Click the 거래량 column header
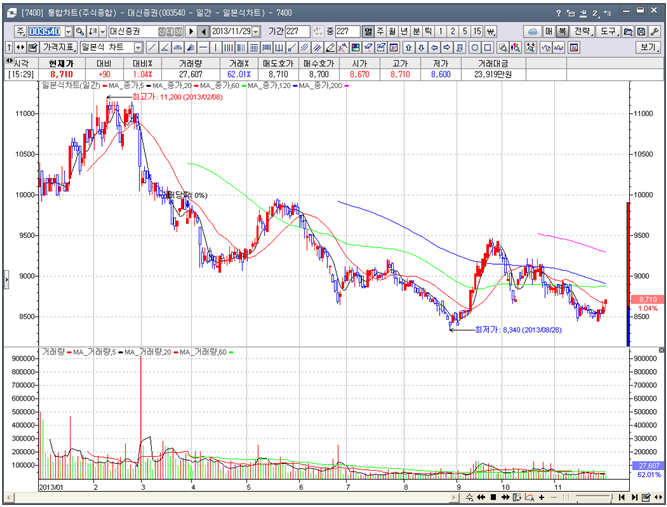Image resolution: width=667 pixels, height=507 pixels. (x=190, y=63)
